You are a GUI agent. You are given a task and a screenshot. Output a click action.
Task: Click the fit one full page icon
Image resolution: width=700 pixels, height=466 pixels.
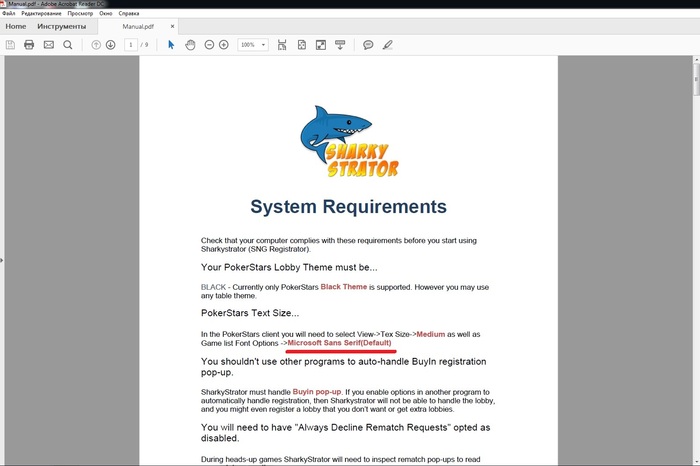tap(302, 45)
